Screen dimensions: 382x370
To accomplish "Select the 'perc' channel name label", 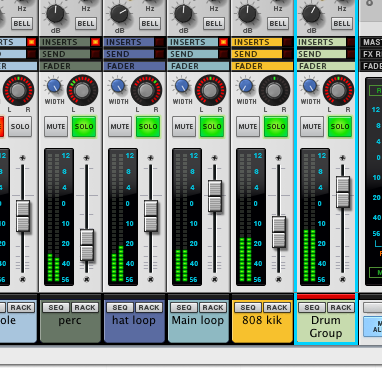I will click(70, 321).
